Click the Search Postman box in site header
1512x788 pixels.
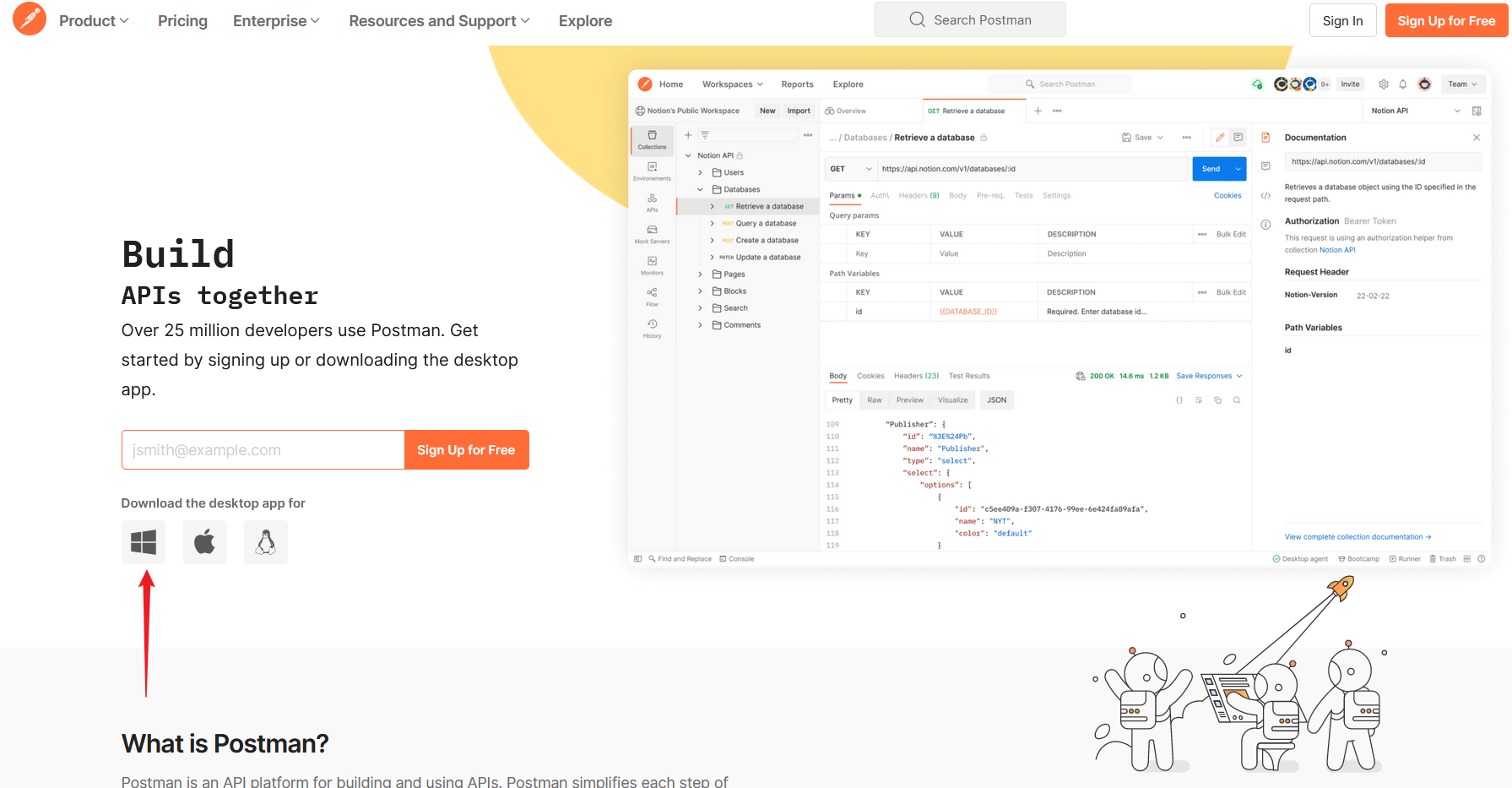970,19
